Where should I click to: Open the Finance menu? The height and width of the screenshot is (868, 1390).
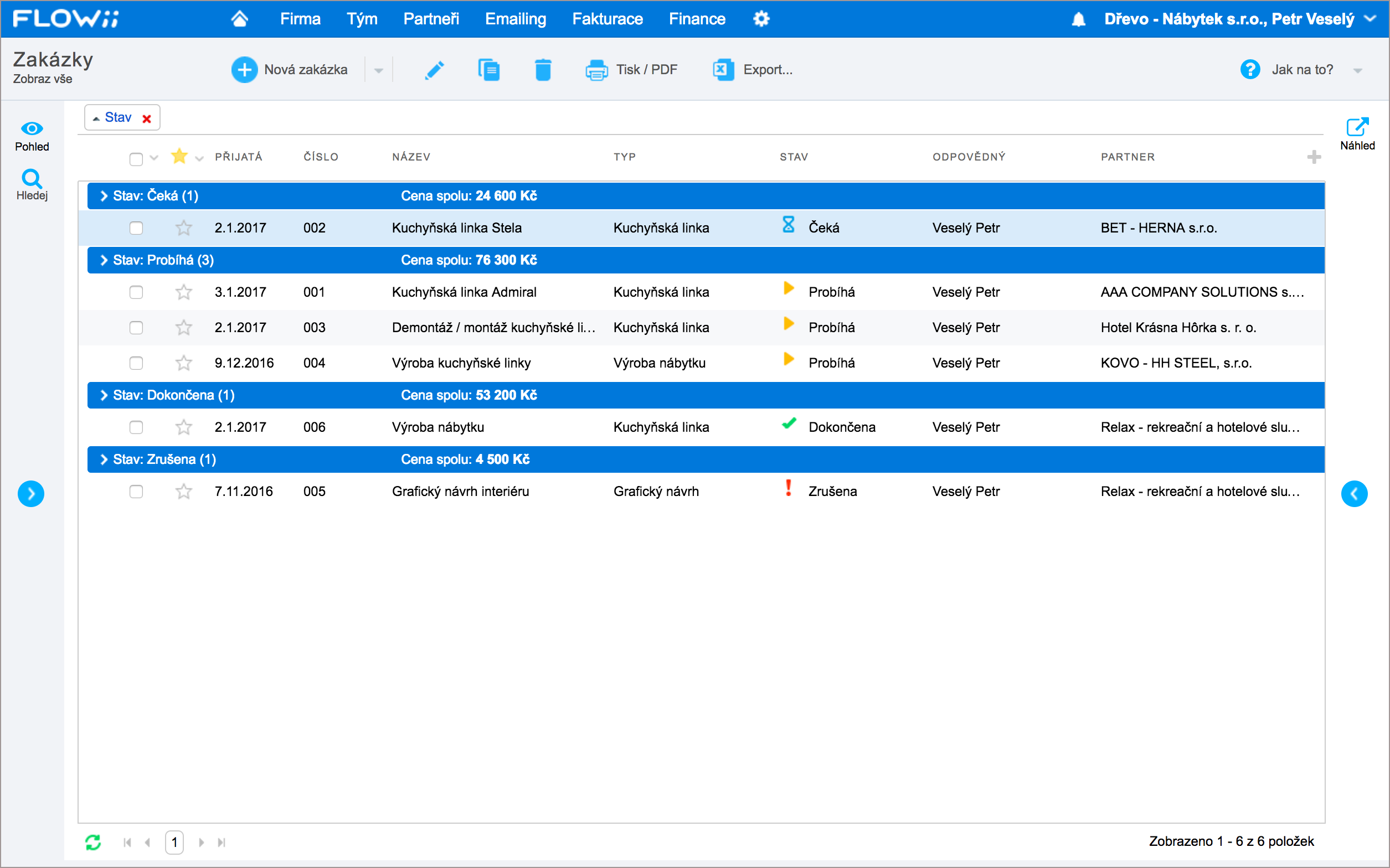(x=697, y=19)
